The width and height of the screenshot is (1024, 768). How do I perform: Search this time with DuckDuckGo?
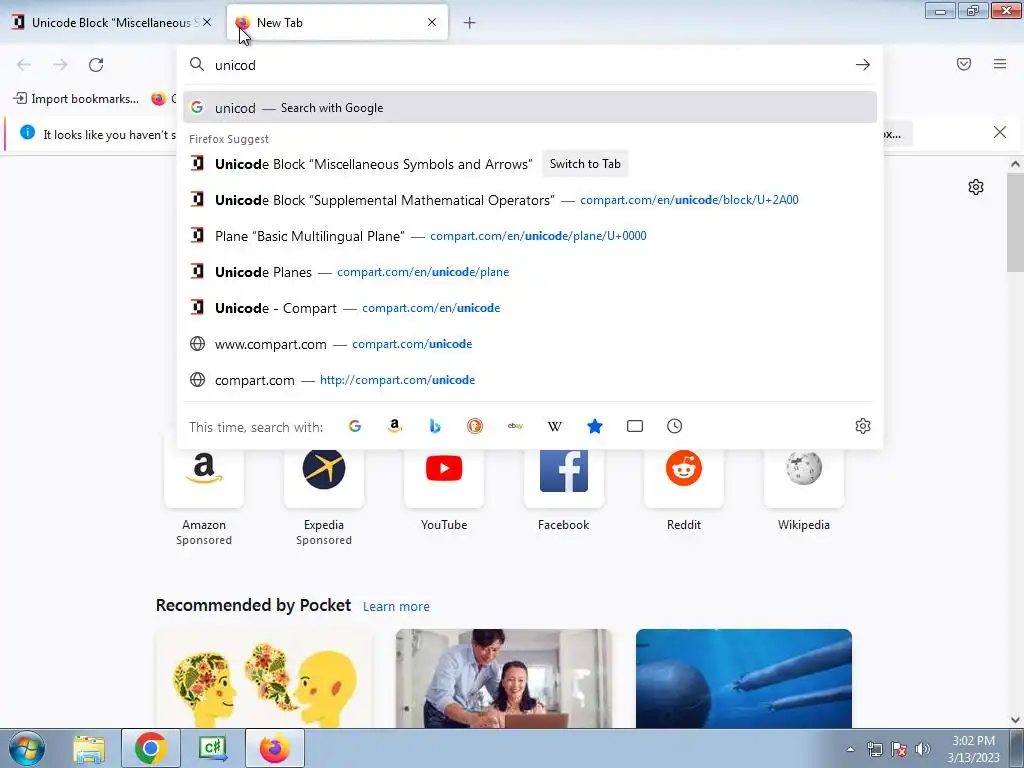click(x=475, y=426)
